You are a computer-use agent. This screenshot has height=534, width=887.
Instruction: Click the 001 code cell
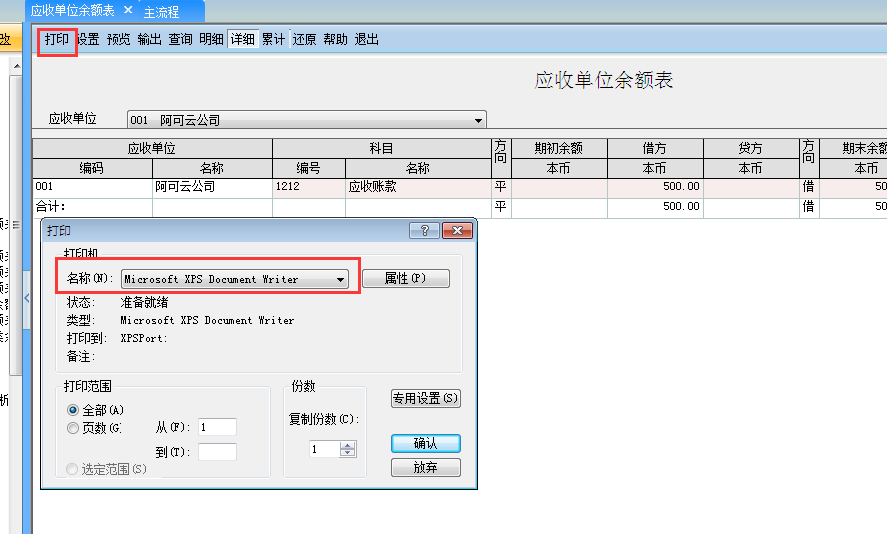point(92,187)
